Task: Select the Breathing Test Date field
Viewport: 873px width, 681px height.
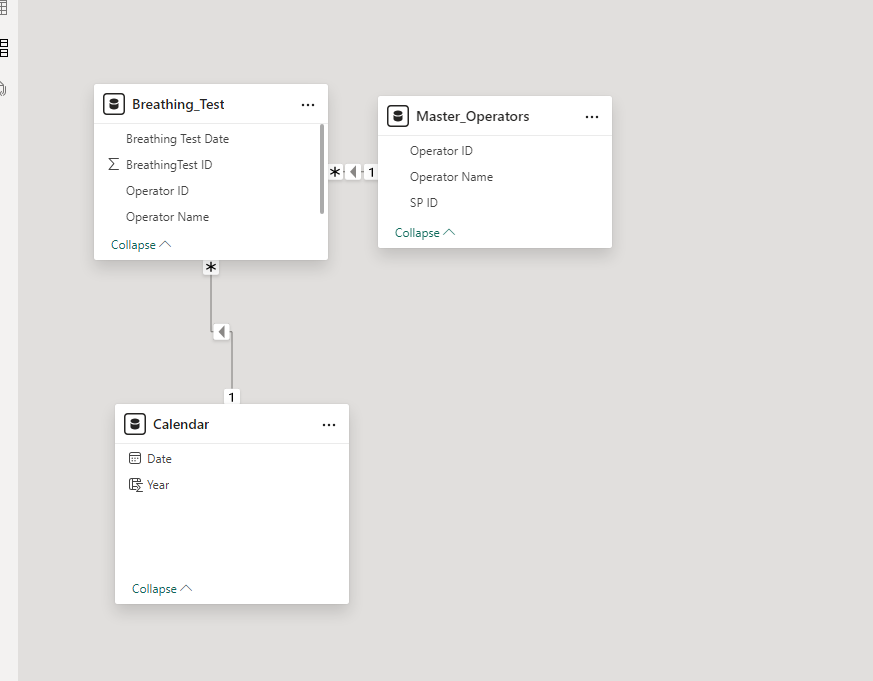Action: tap(177, 139)
